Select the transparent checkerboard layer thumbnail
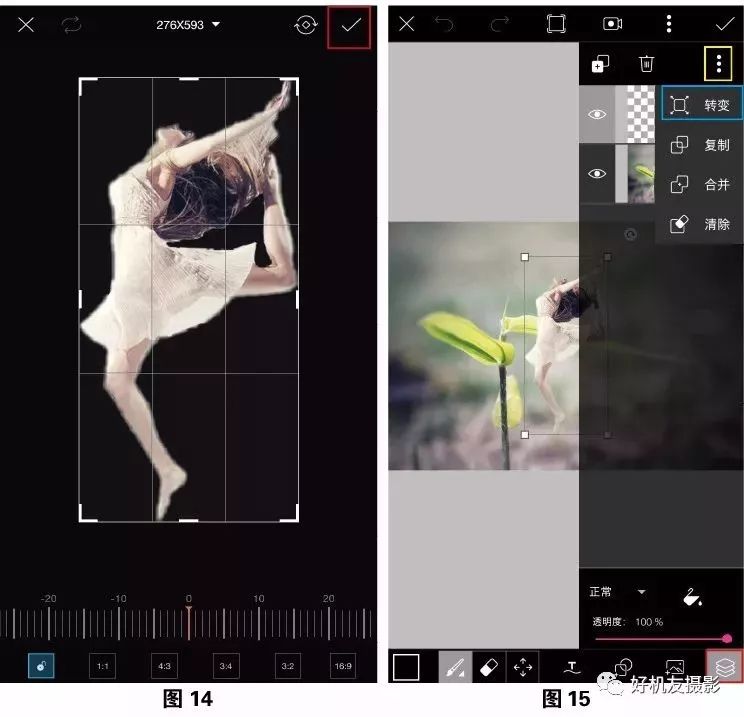The width and height of the screenshot is (744, 717). (x=635, y=114)
